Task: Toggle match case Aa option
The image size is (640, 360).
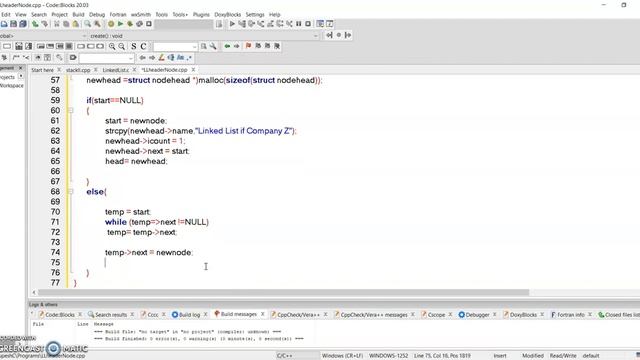Action: point(180,58)
